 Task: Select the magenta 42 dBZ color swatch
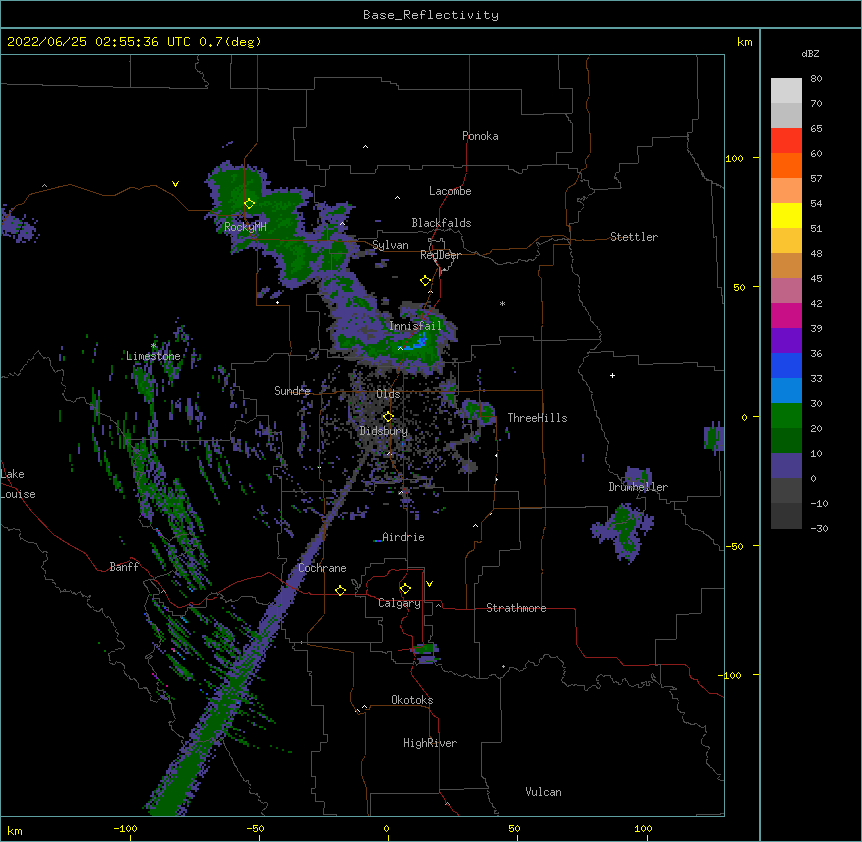(786, 315)
